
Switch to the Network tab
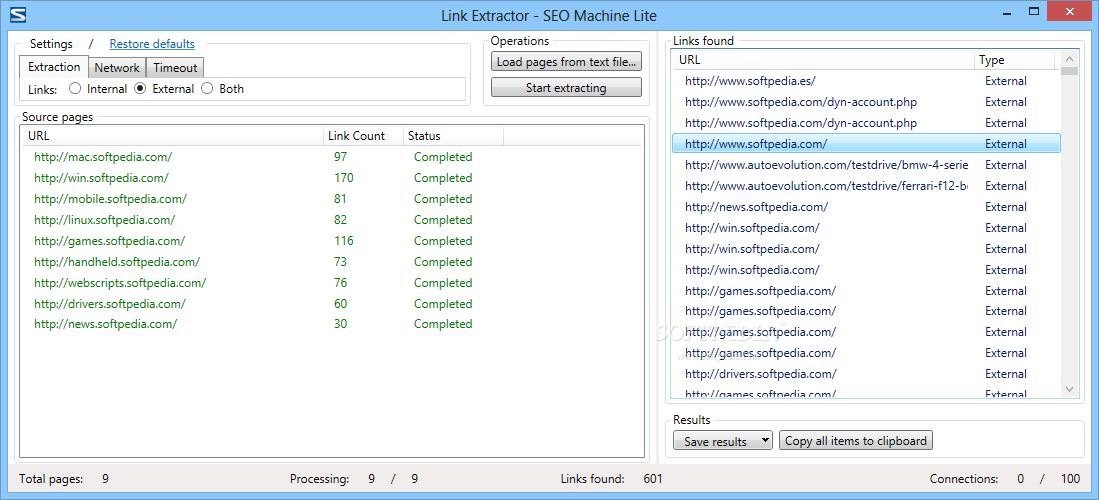tap(117, 68)
